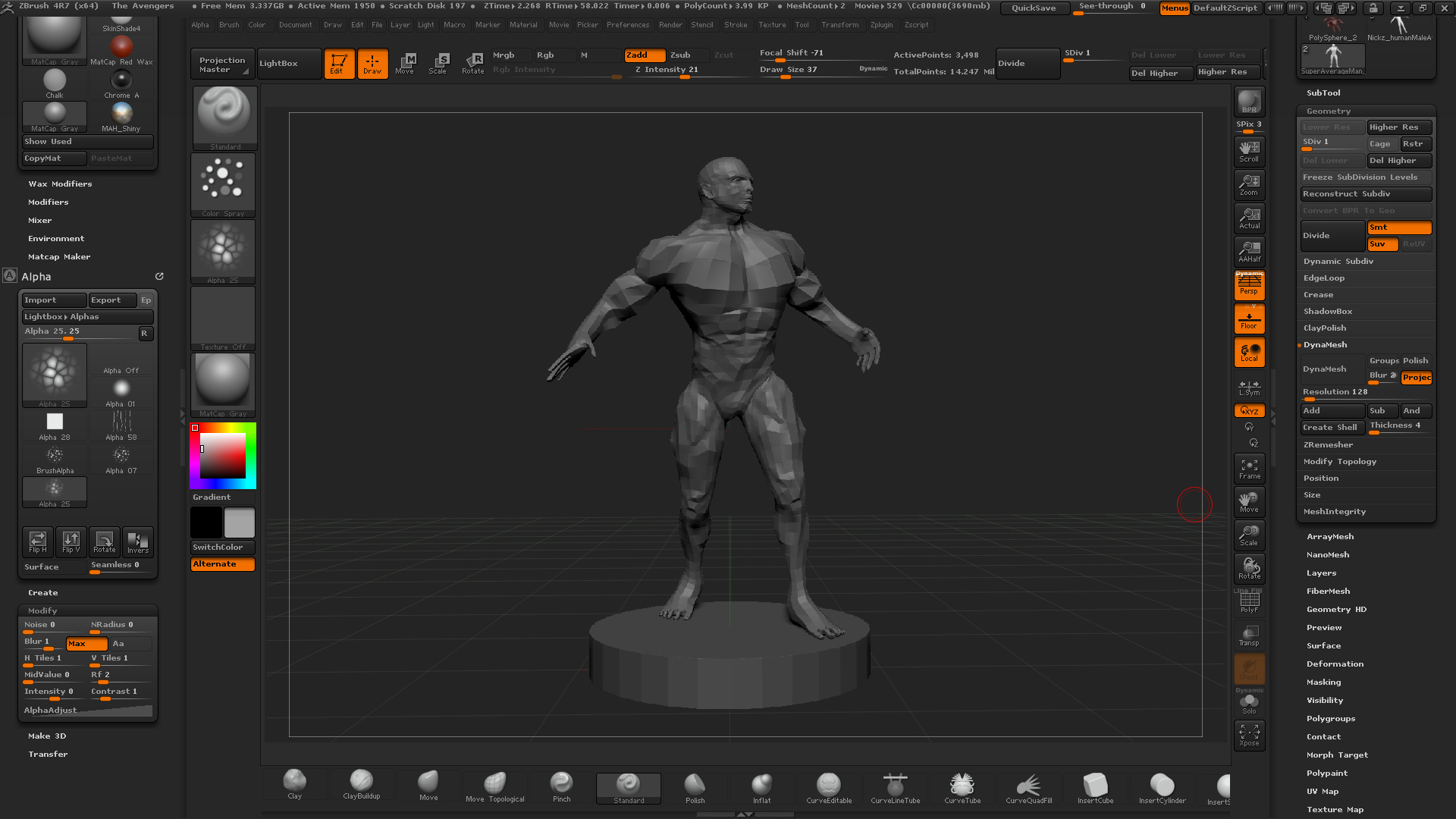Viewport: 1456px width, 819px height.
Task: Select the Clay brush at bottom shelf
Action: 295,785
